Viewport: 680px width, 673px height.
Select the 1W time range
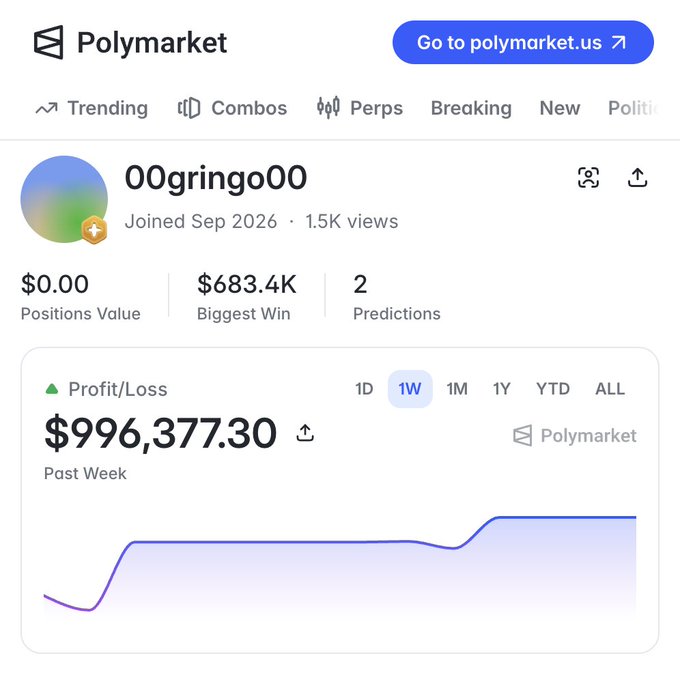point(410,389)
